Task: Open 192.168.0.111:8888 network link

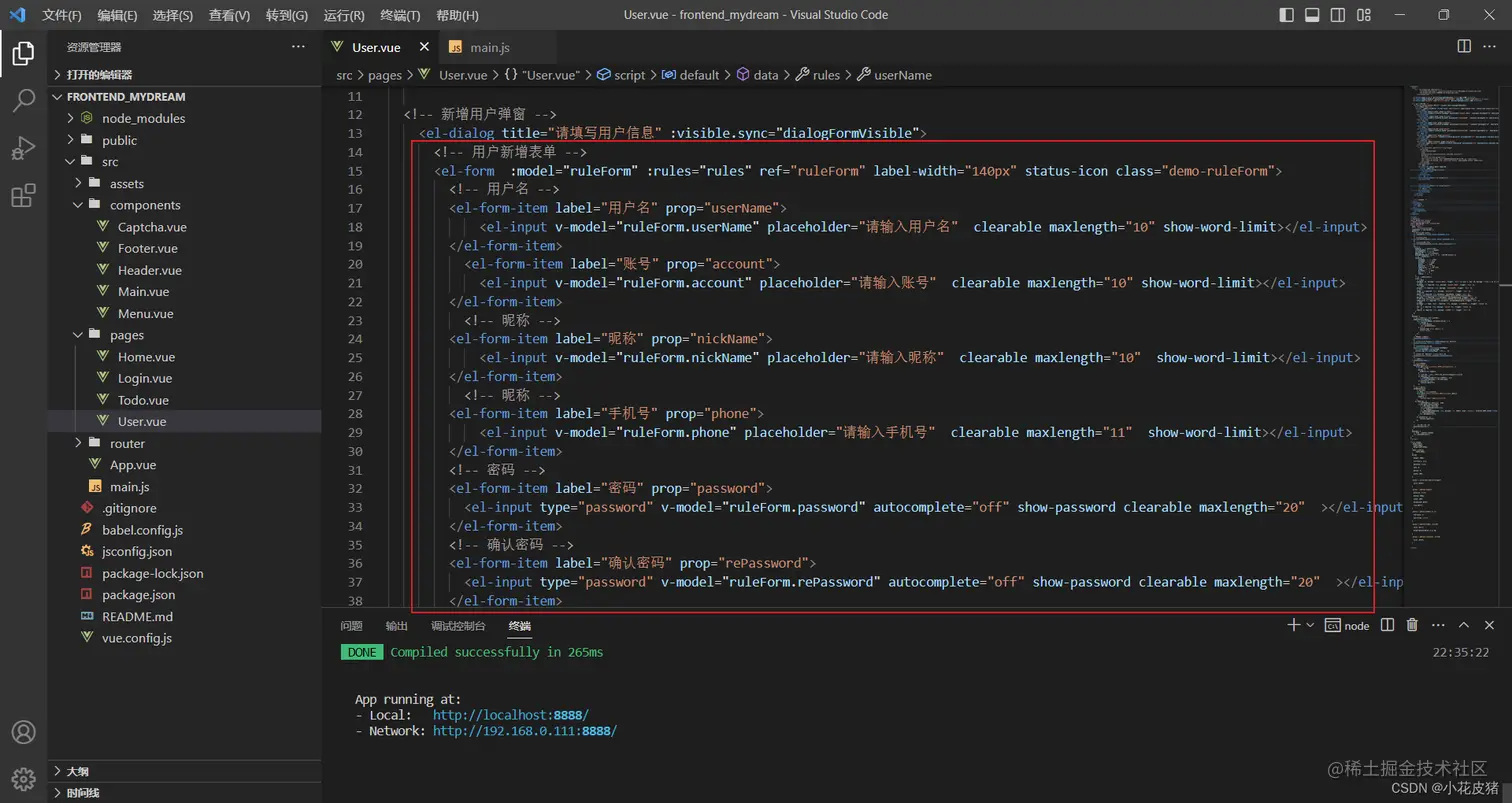Action: (525, 731)
